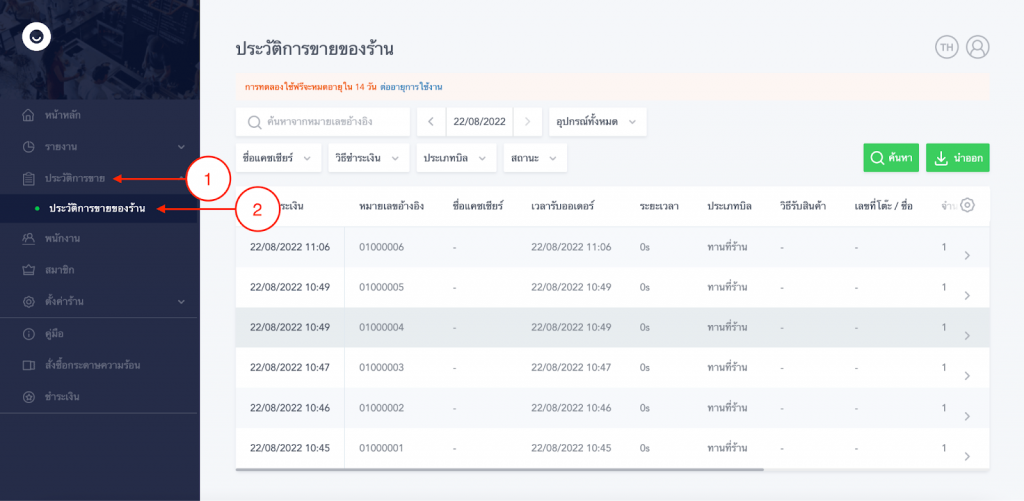Select ประวัติการขายของร้าน submenu item
1024x501 pixels.
click(97, 208)
